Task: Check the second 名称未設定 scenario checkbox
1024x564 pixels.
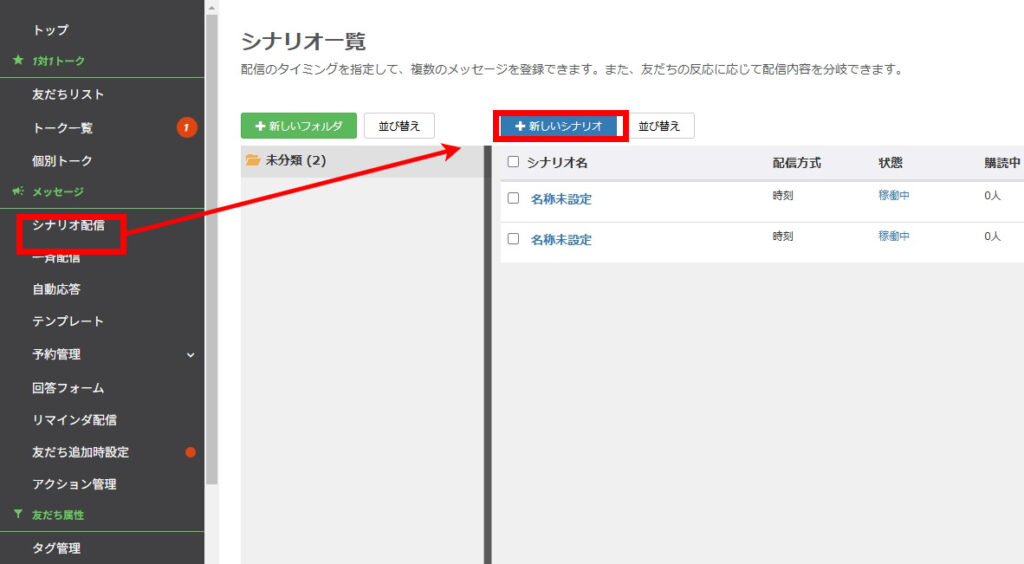Action: [514, 239]
